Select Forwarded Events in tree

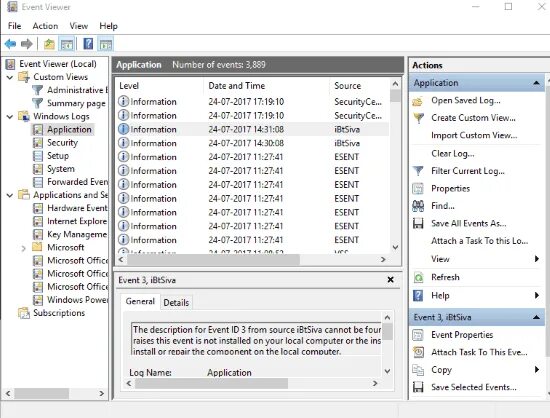tap(78, 182)
